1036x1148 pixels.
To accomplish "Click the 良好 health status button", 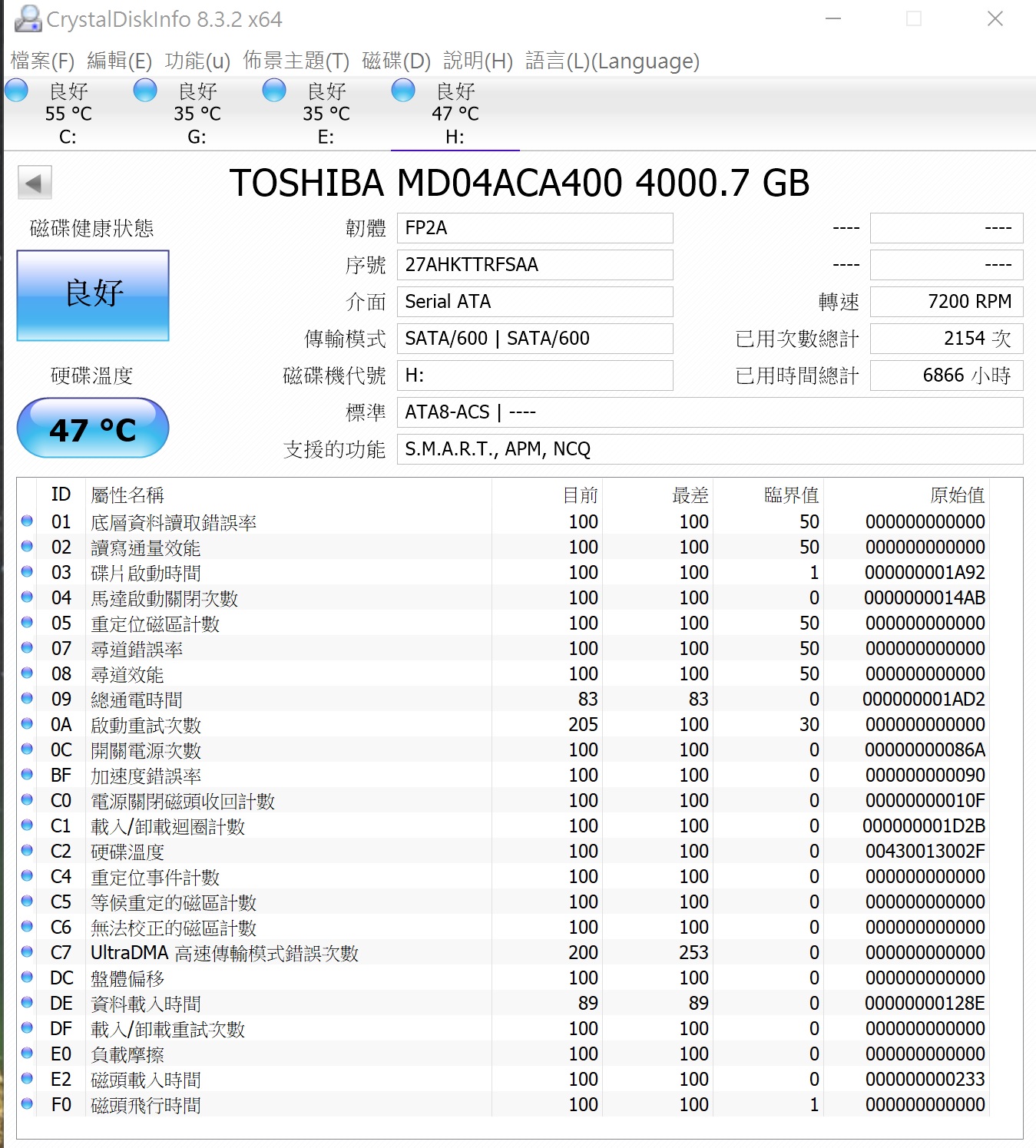I will click(x=93, y=296).
